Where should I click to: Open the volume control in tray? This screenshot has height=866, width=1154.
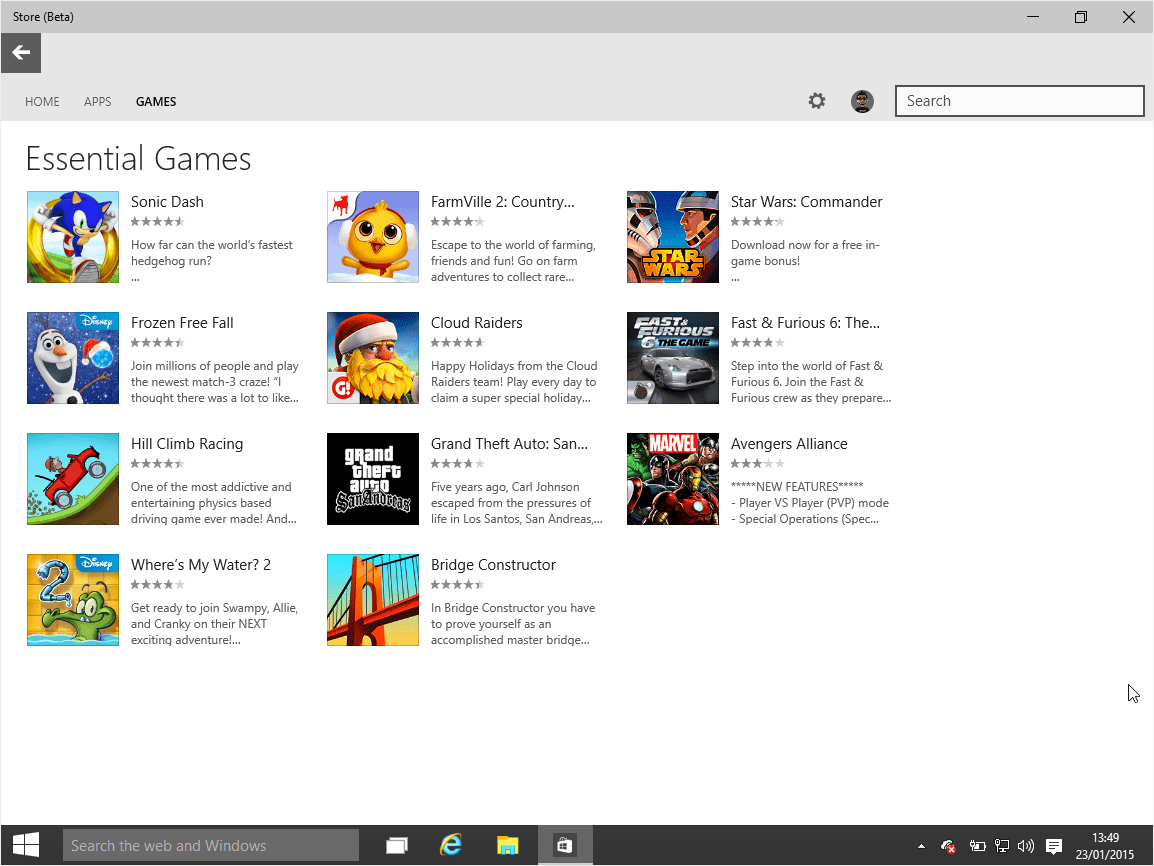[x=1026, y=846]
